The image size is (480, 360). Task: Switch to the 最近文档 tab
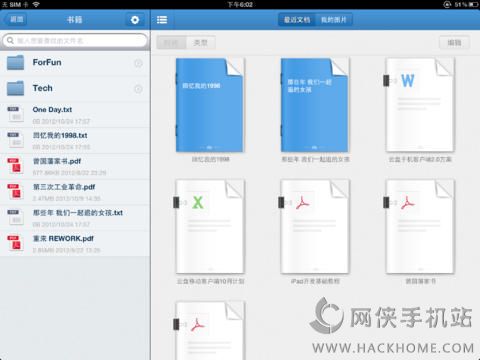coord(297,20)
